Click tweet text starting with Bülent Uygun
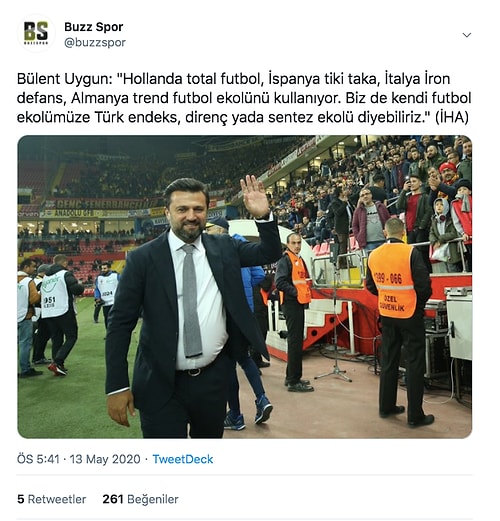The height and width of the screenshot is (521, 500). tap(244, 98)
